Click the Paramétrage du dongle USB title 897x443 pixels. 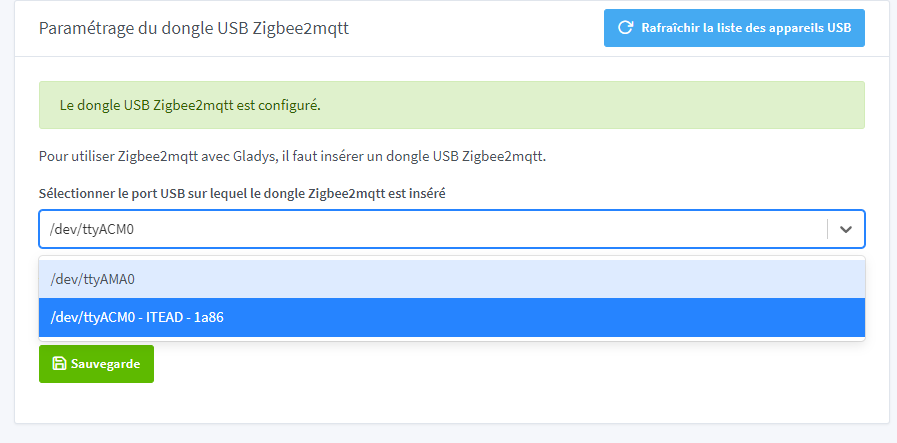[193, 28]
